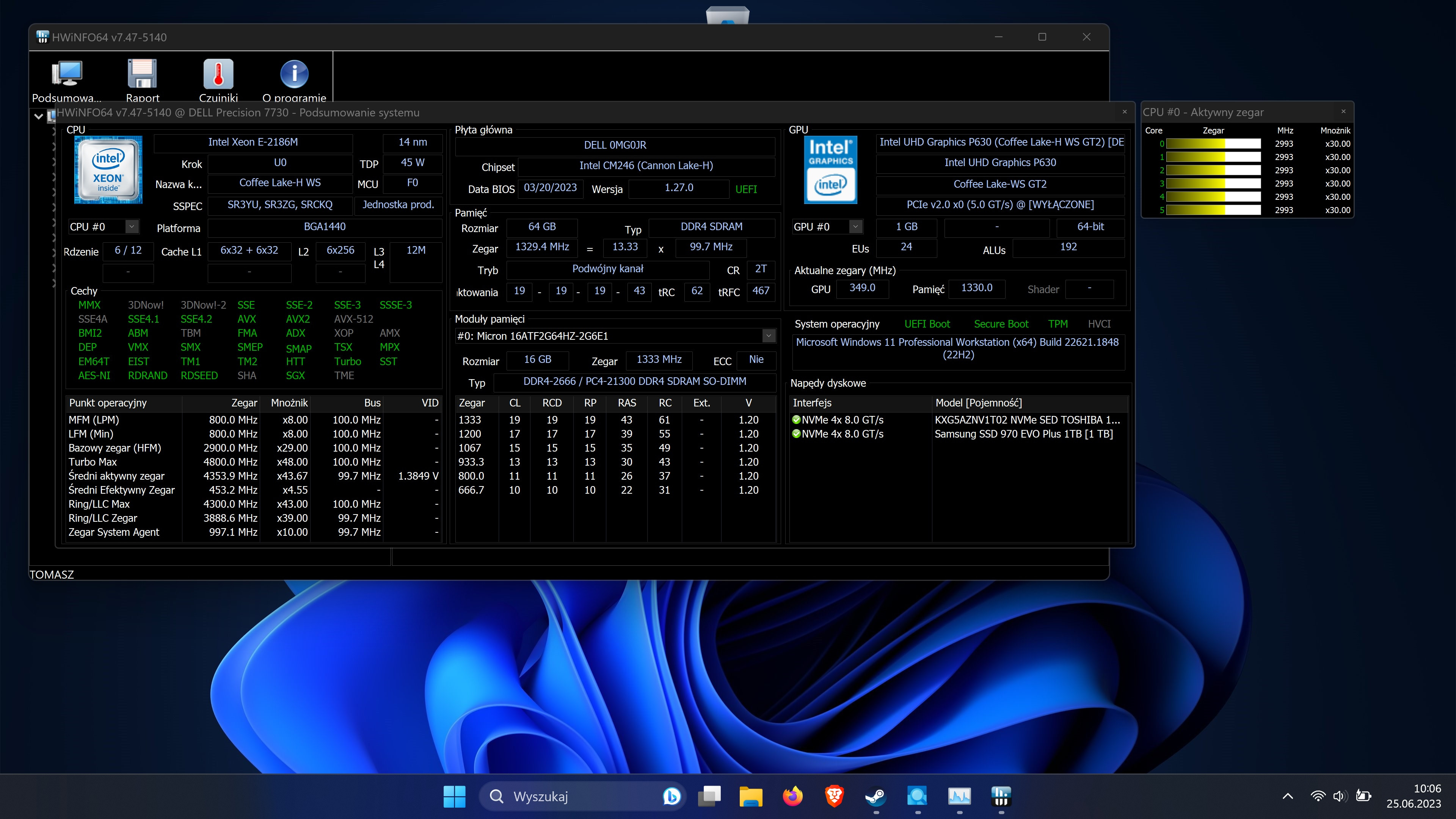Open the Podsumowanie summary toolbar icon

pos(67,74)
